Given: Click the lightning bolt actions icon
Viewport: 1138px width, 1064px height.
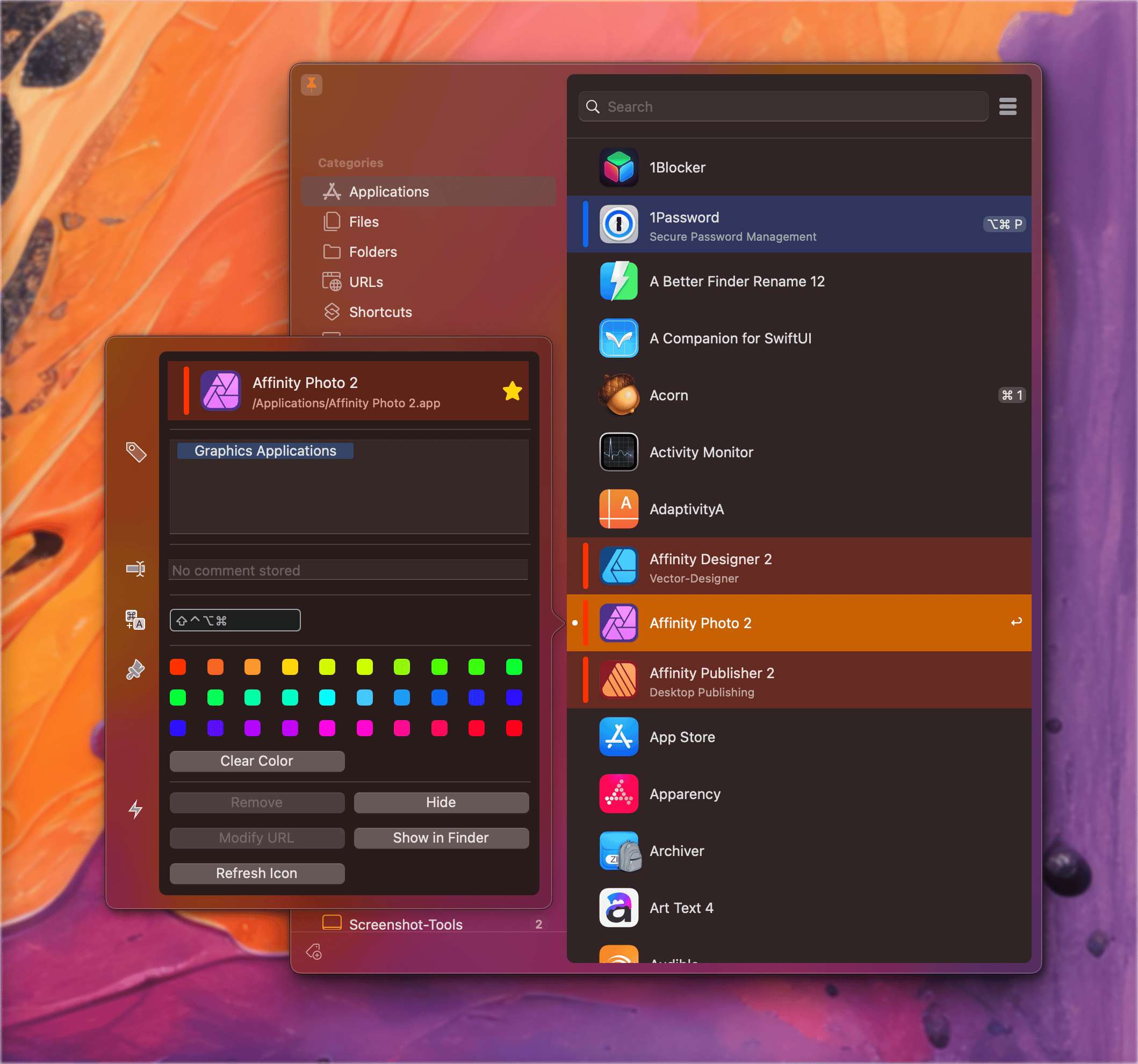Looking at the screenshot, I should tap(135, 809).
